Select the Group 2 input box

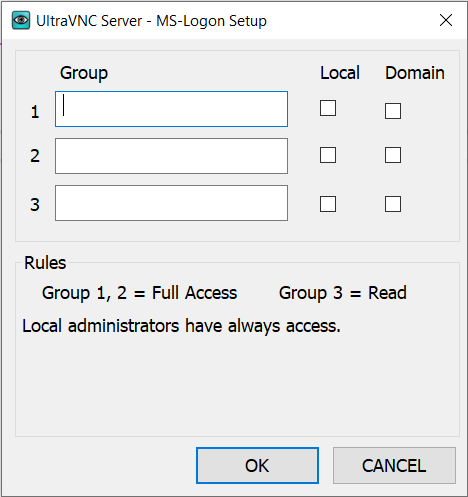point(171,156)
